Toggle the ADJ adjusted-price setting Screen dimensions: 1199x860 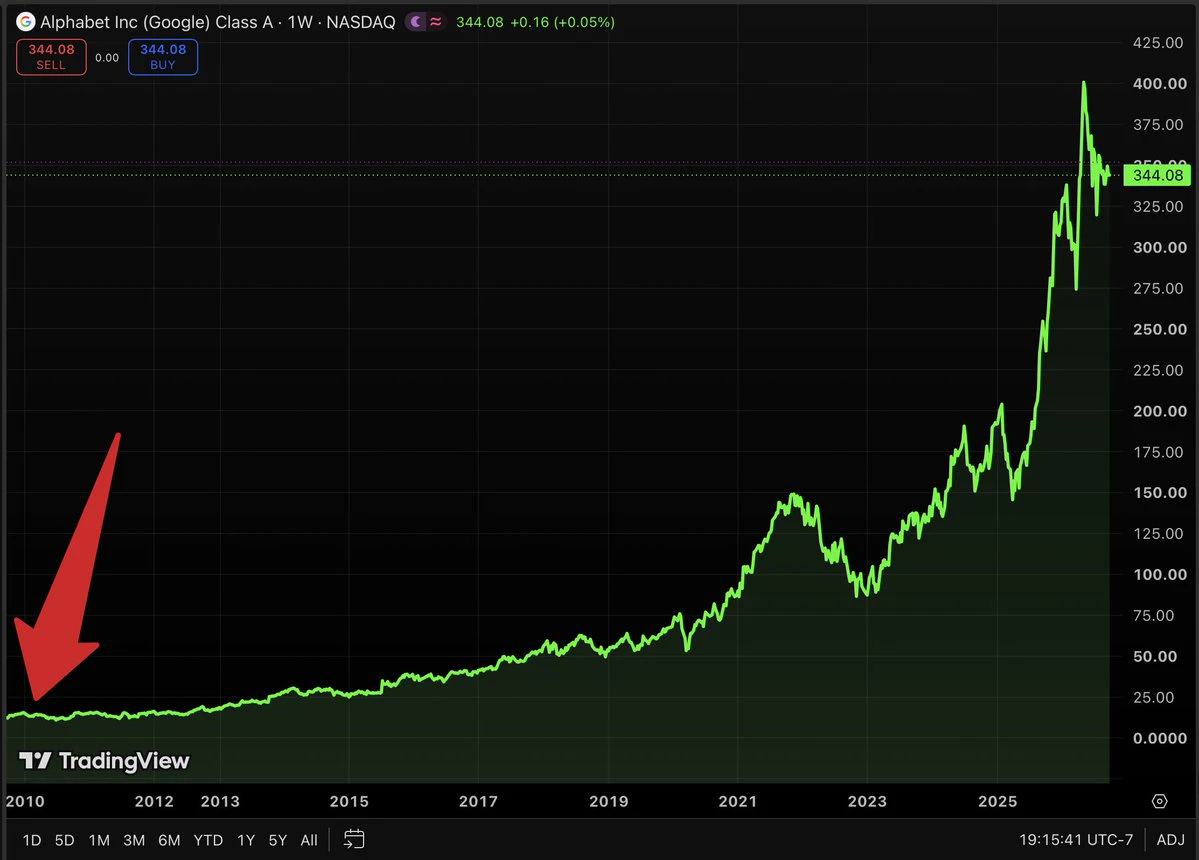click(1170, 839)
